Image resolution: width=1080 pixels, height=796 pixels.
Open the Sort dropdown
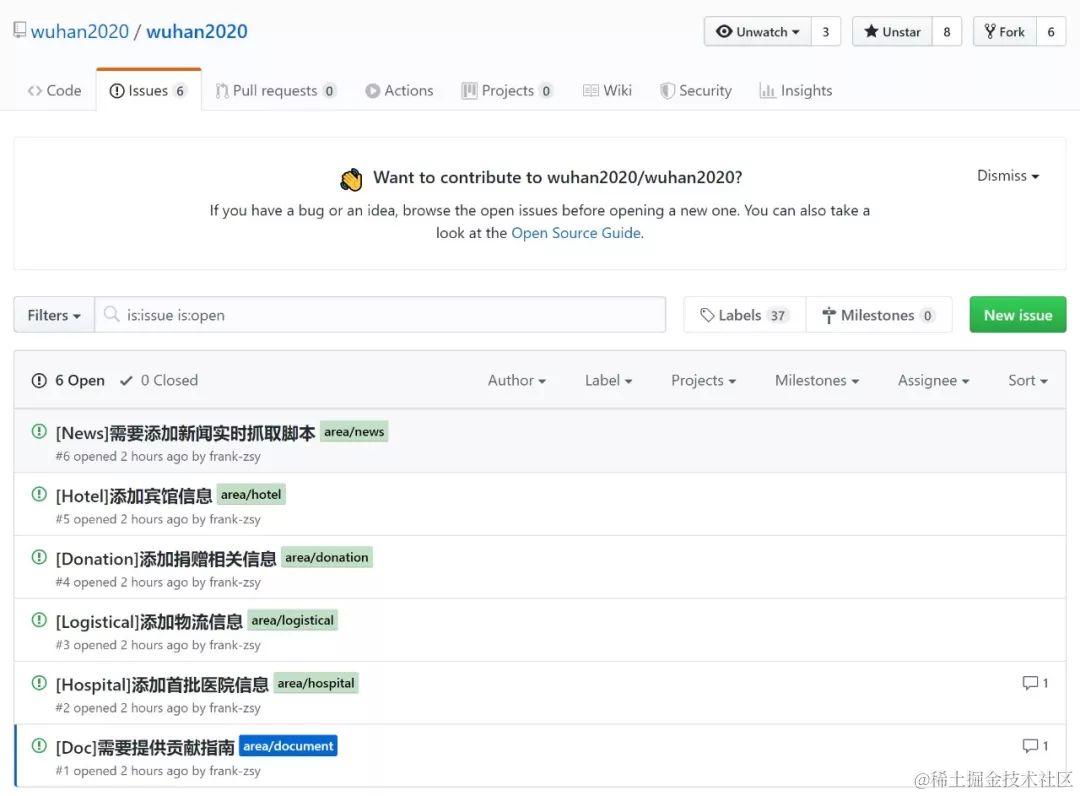tap(1028, 380)
